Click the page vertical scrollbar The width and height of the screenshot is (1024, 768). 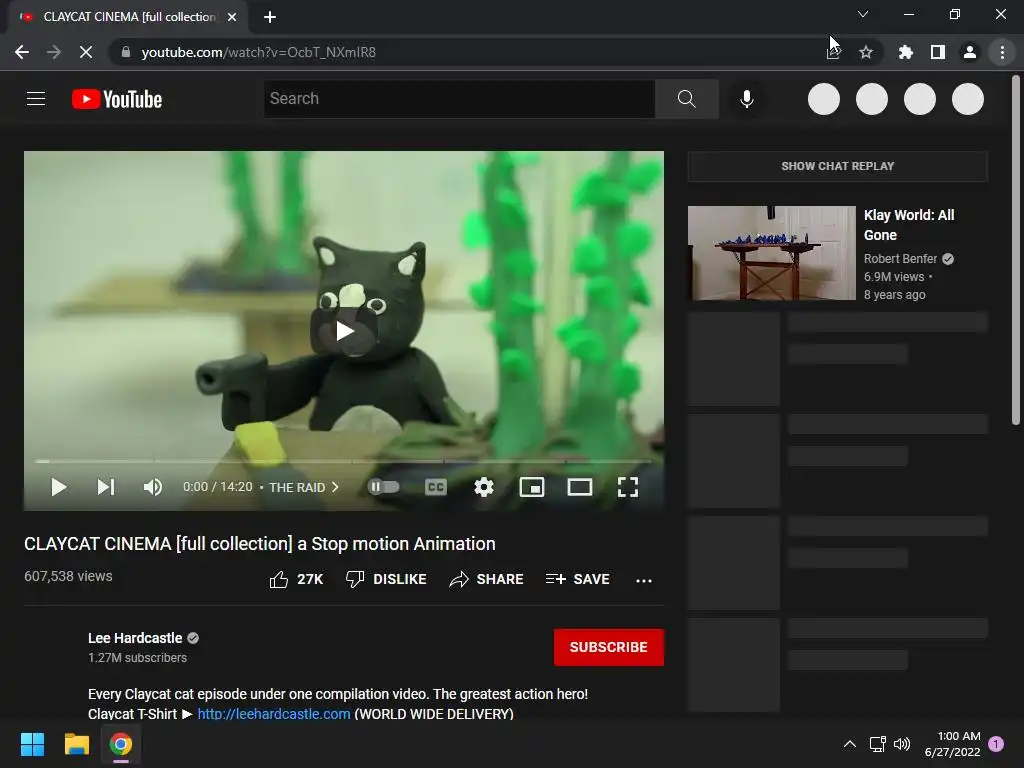point(1016,251)
